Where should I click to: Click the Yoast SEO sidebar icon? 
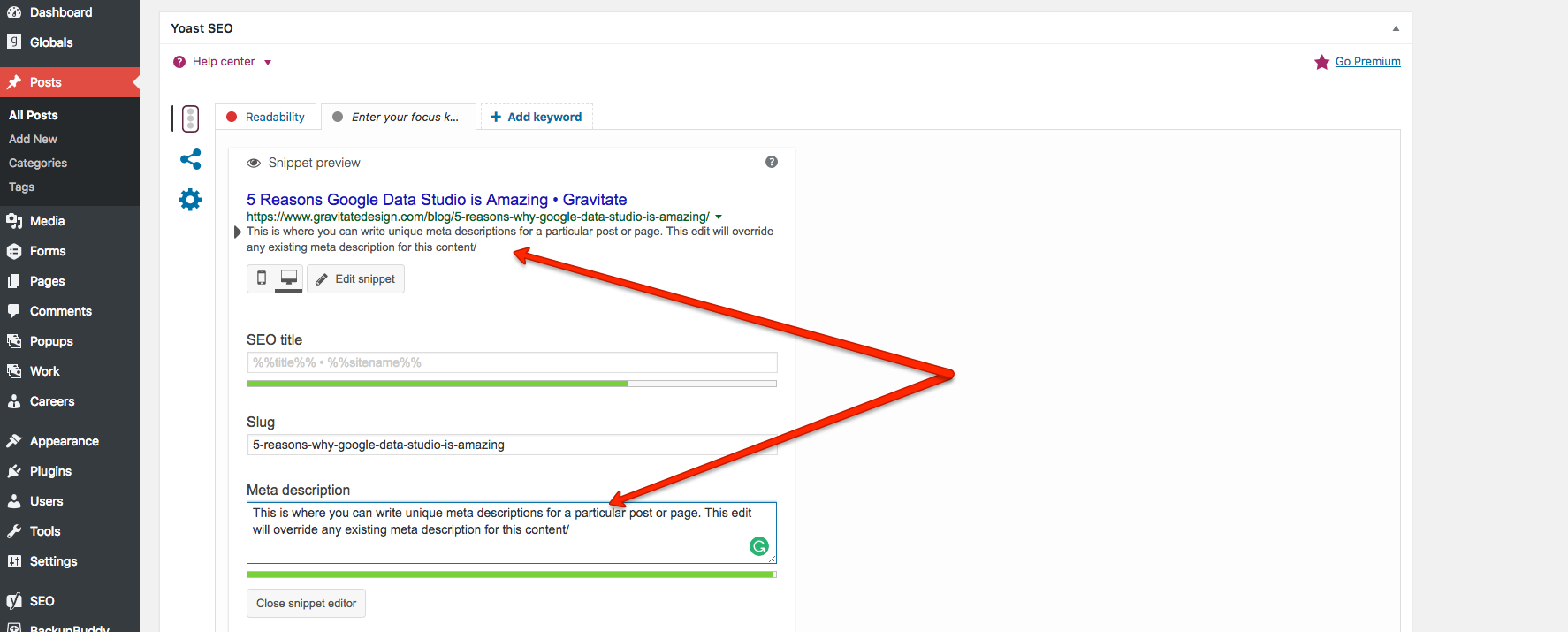14,601
